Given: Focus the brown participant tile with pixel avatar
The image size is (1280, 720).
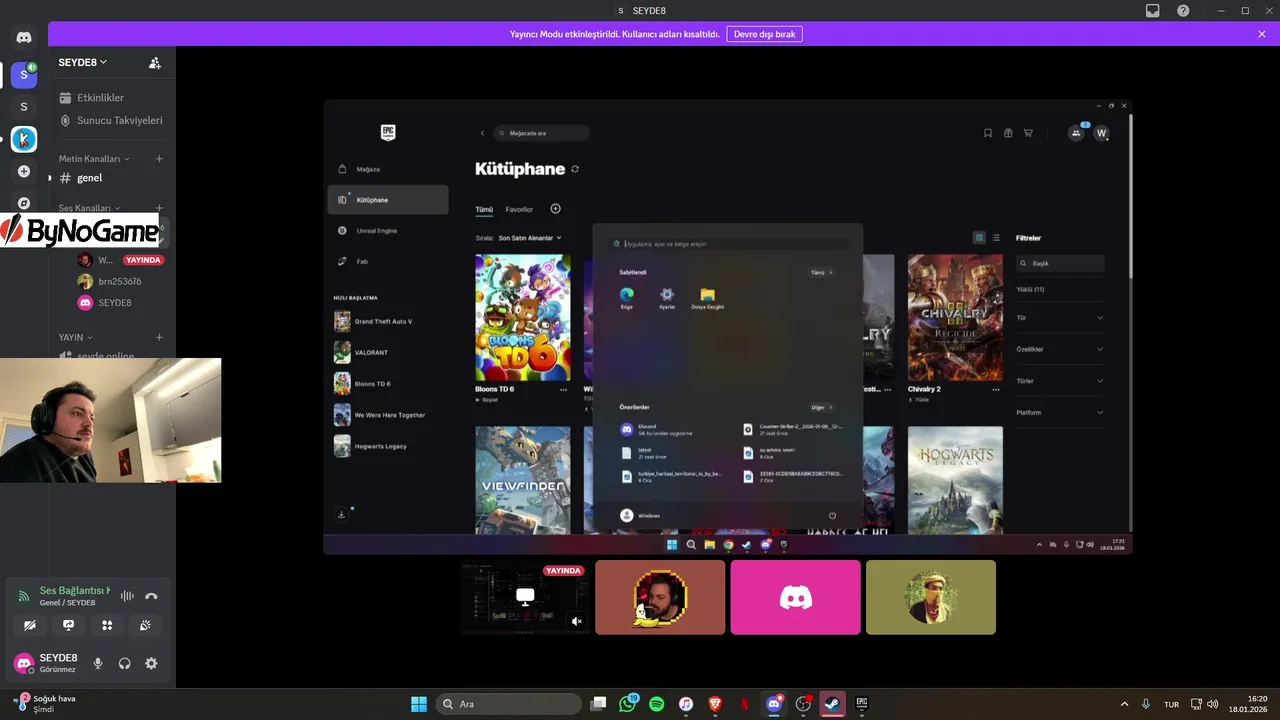Looking at the screenshot, I should pyautogui.click(x=660, y=597).
